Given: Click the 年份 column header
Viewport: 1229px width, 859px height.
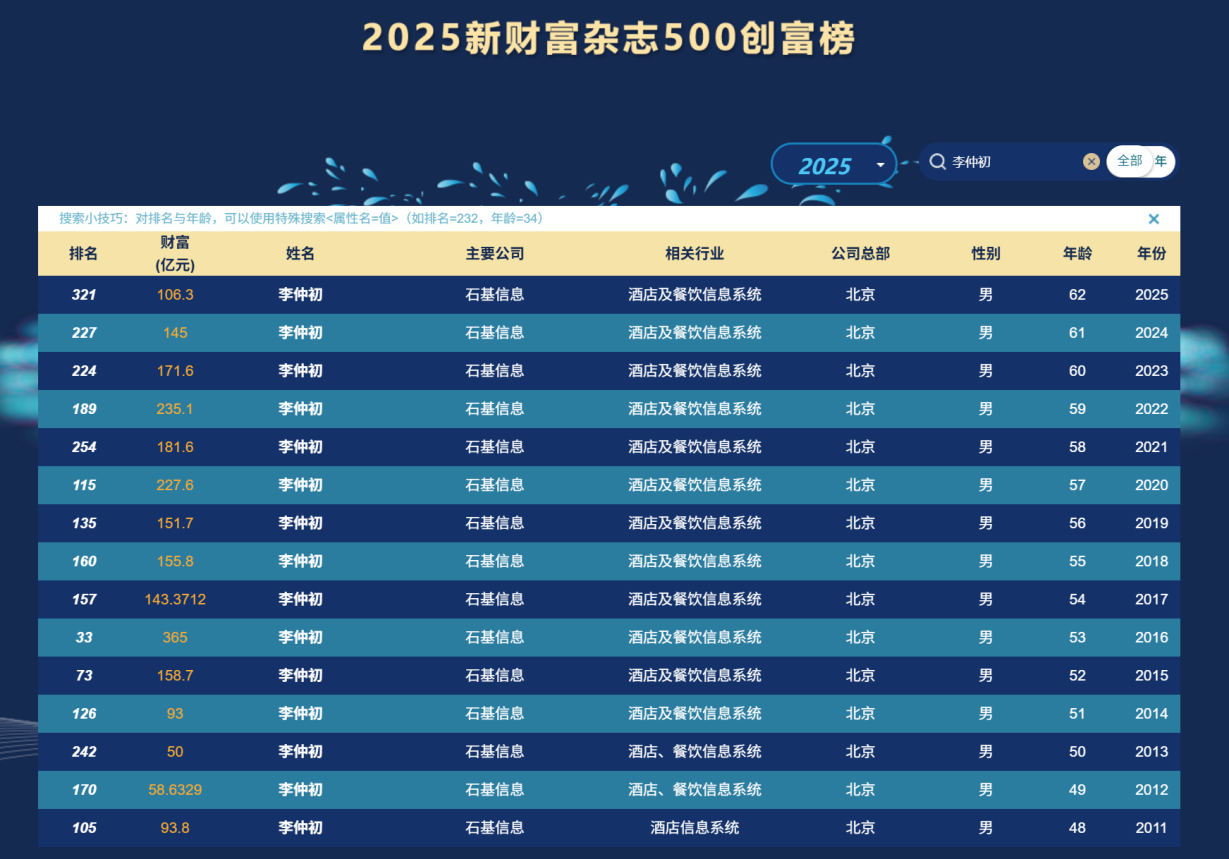Looking at the screenshot, I should coord(1151,254).
